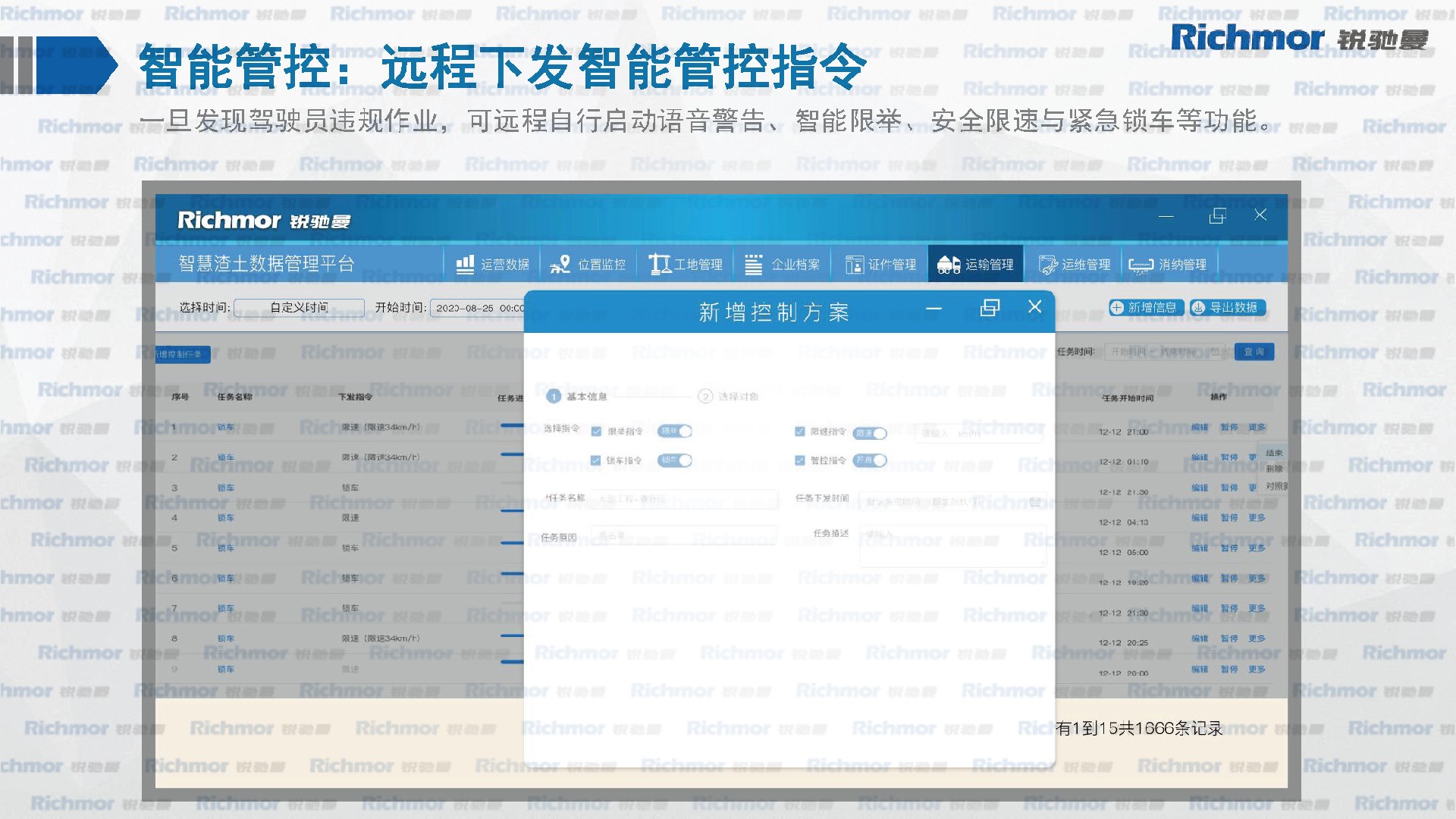This screenshot has height=819, width=1456.
Task: Toggle the 限速指令 switch
Action: (870, 433)
